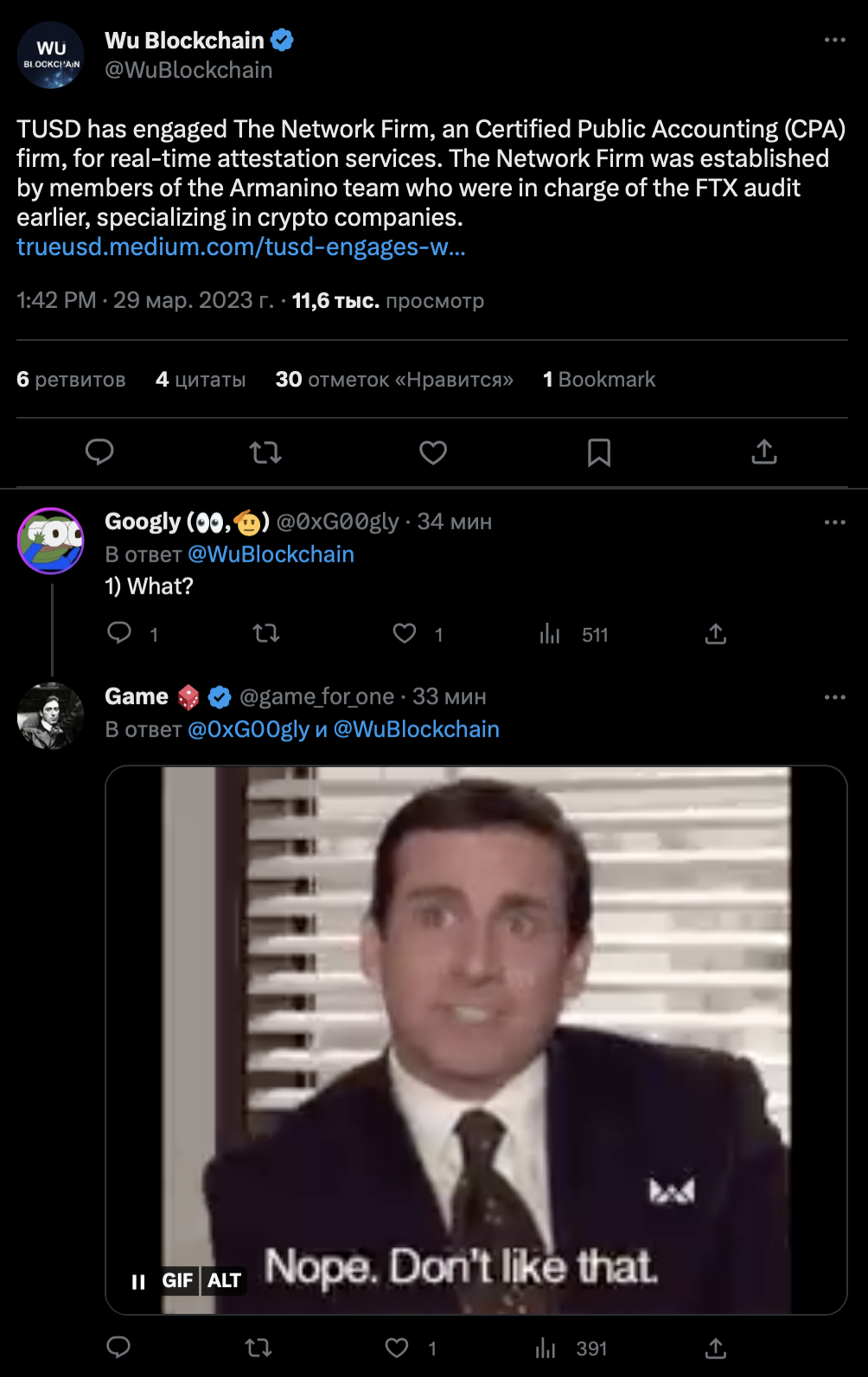Open Wu Blockchain profile avatar
This screenshot has width=868, height=1377.
[51, 55]
